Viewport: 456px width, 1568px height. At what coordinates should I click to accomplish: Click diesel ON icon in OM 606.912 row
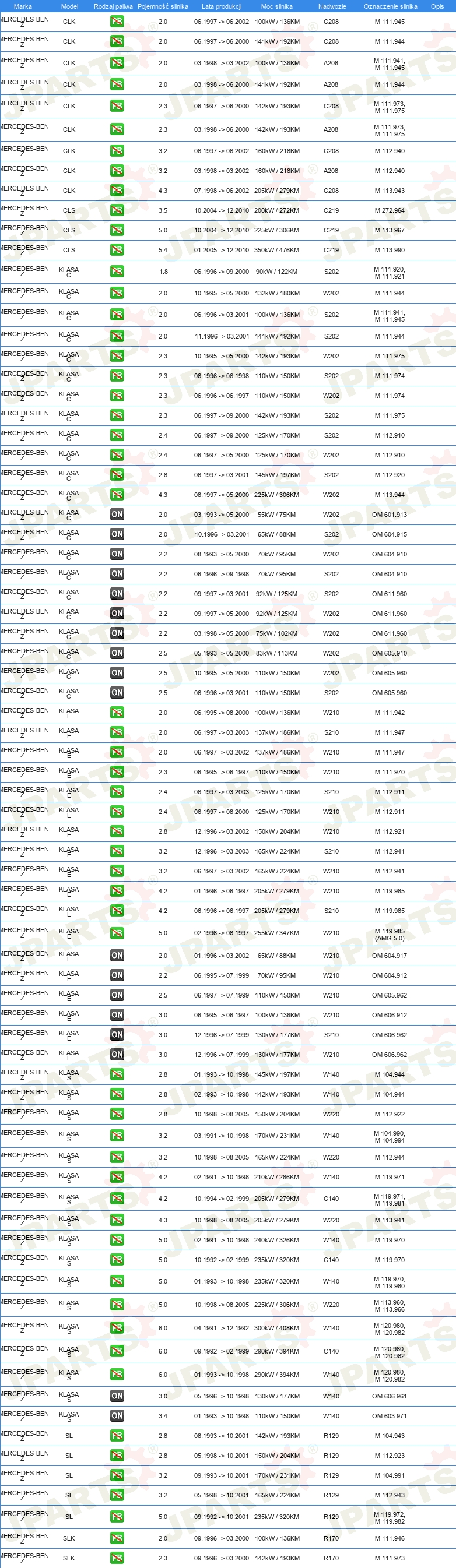[117, 1015]
